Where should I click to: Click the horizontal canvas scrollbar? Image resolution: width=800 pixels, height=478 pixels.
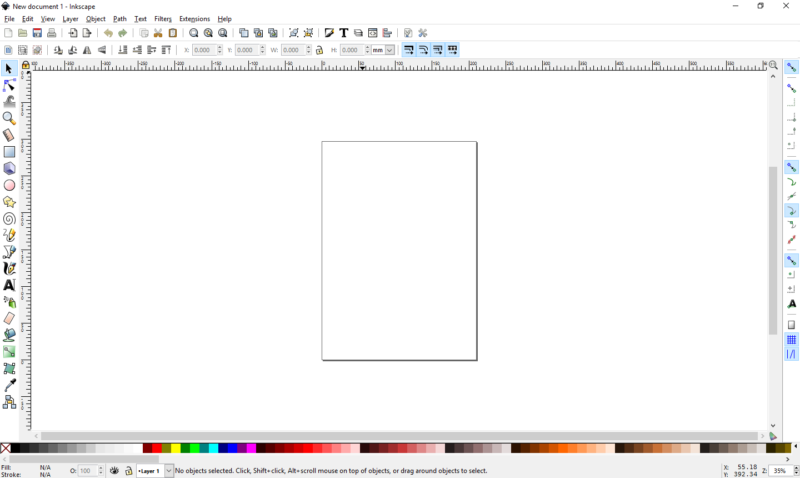(399, 436)
